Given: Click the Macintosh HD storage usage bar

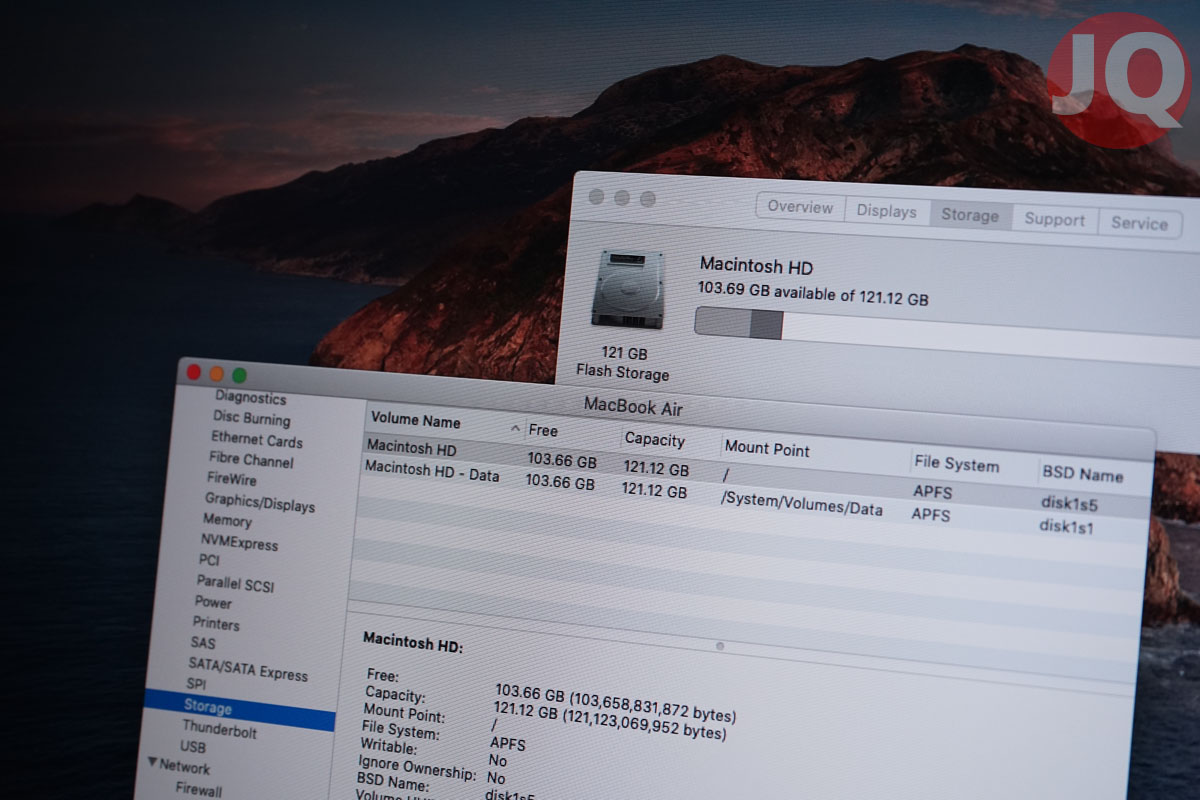Looking at the screenshot, I should (945, 335).
